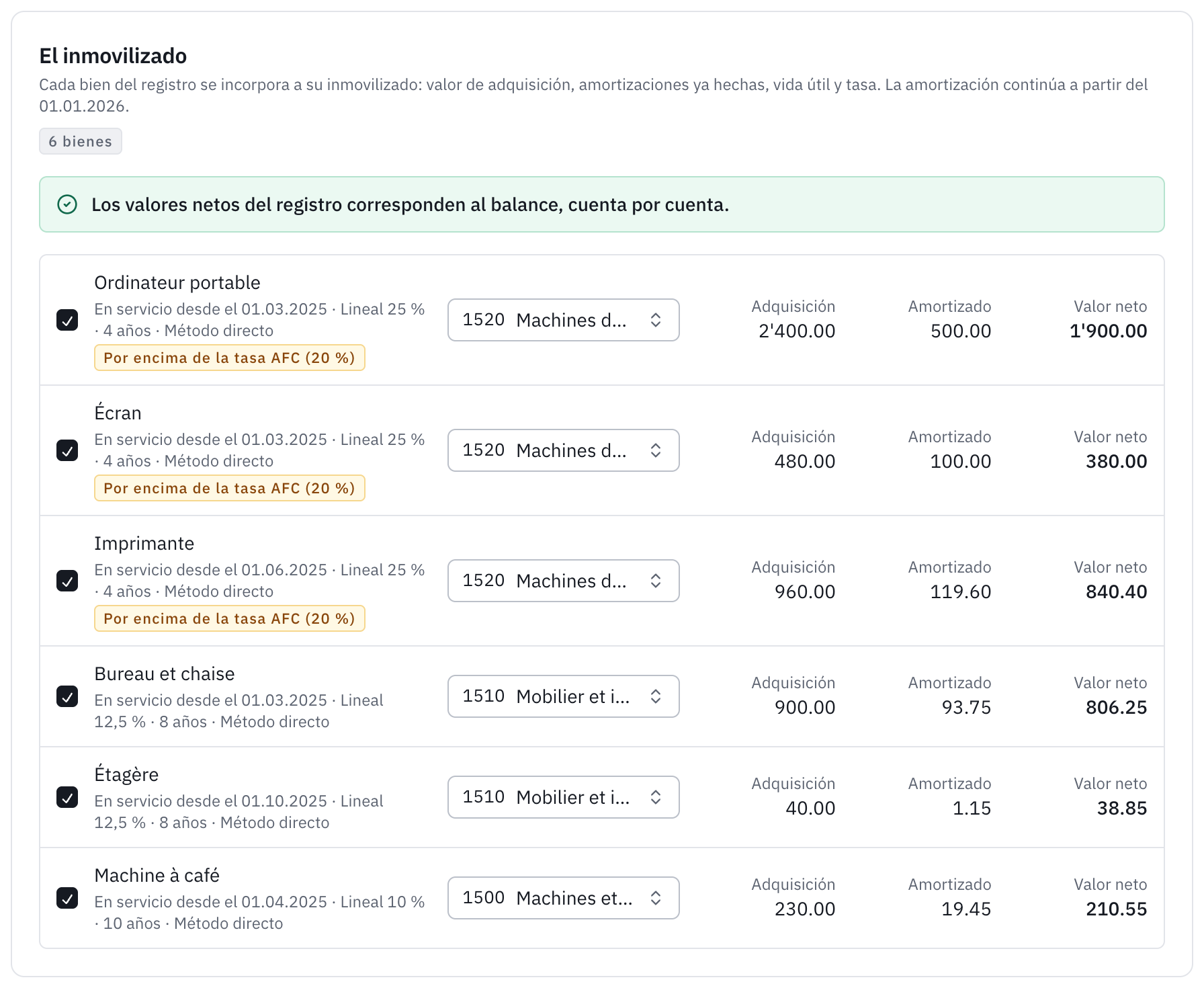Click net value 210.55 for Machine à café
Viewport: 1204px width, 988px height.
[1117, 909]
